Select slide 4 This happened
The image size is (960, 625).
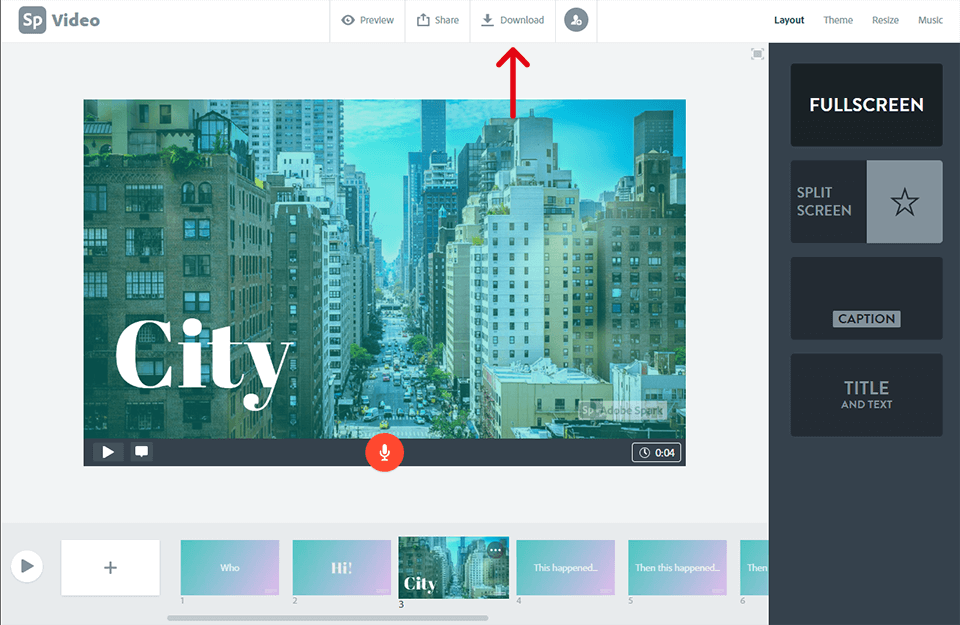[566, 567]
